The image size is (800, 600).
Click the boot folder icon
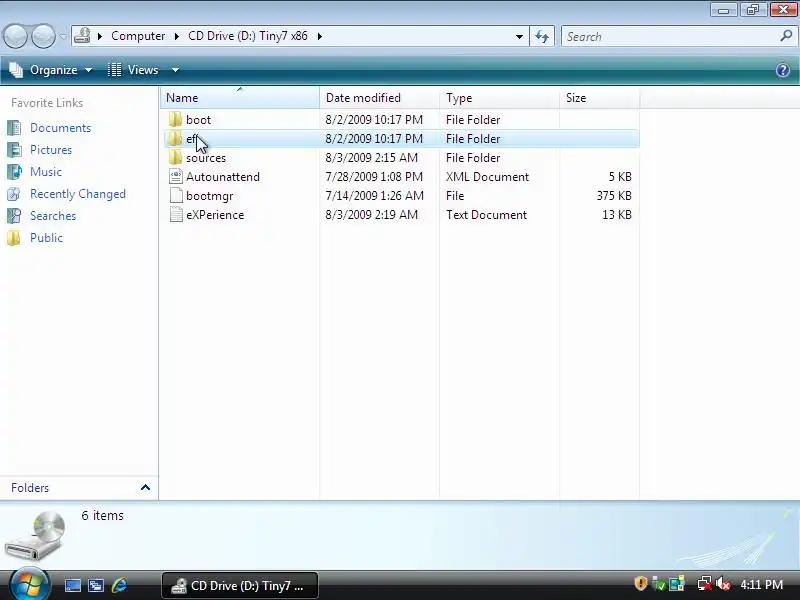(176, 119)
